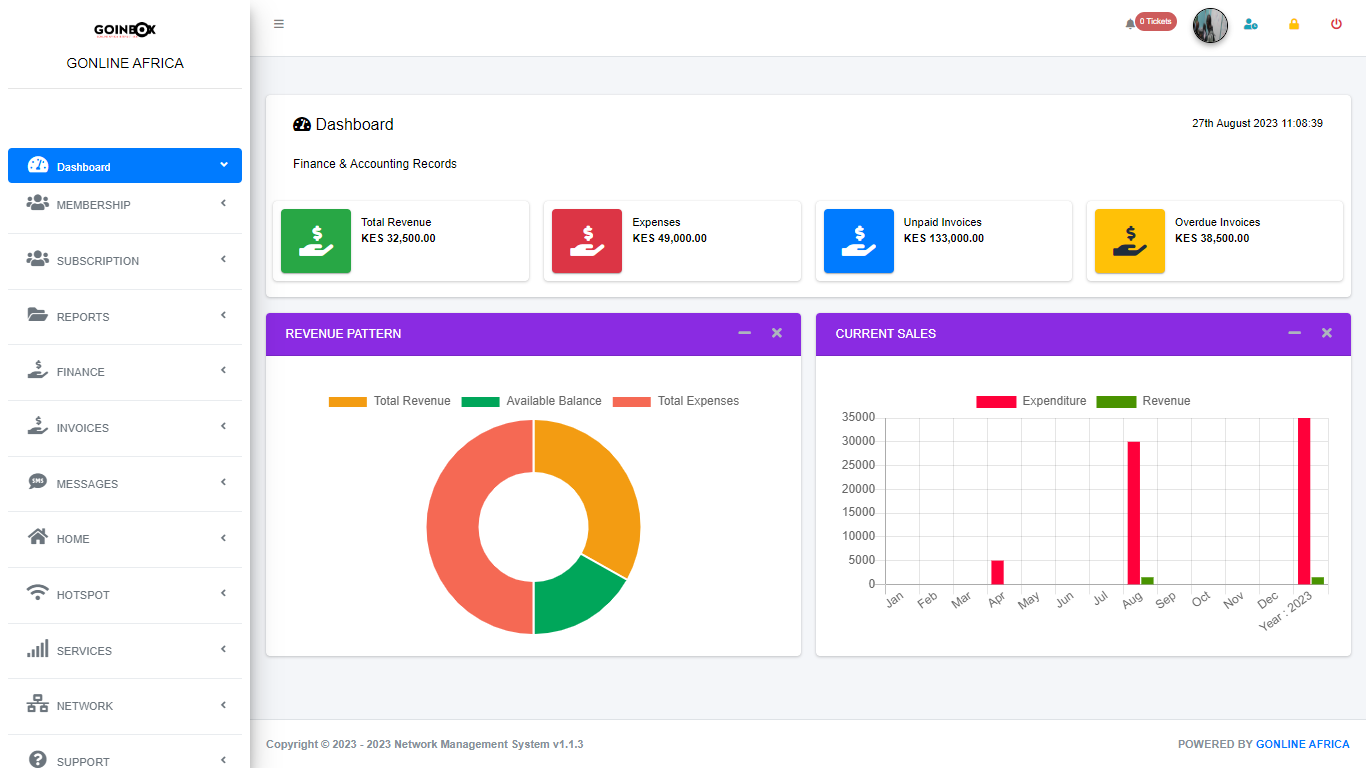Click the user settings icon in header
This screenshot has width=1366, height=768.
(x=1250, y=24)
